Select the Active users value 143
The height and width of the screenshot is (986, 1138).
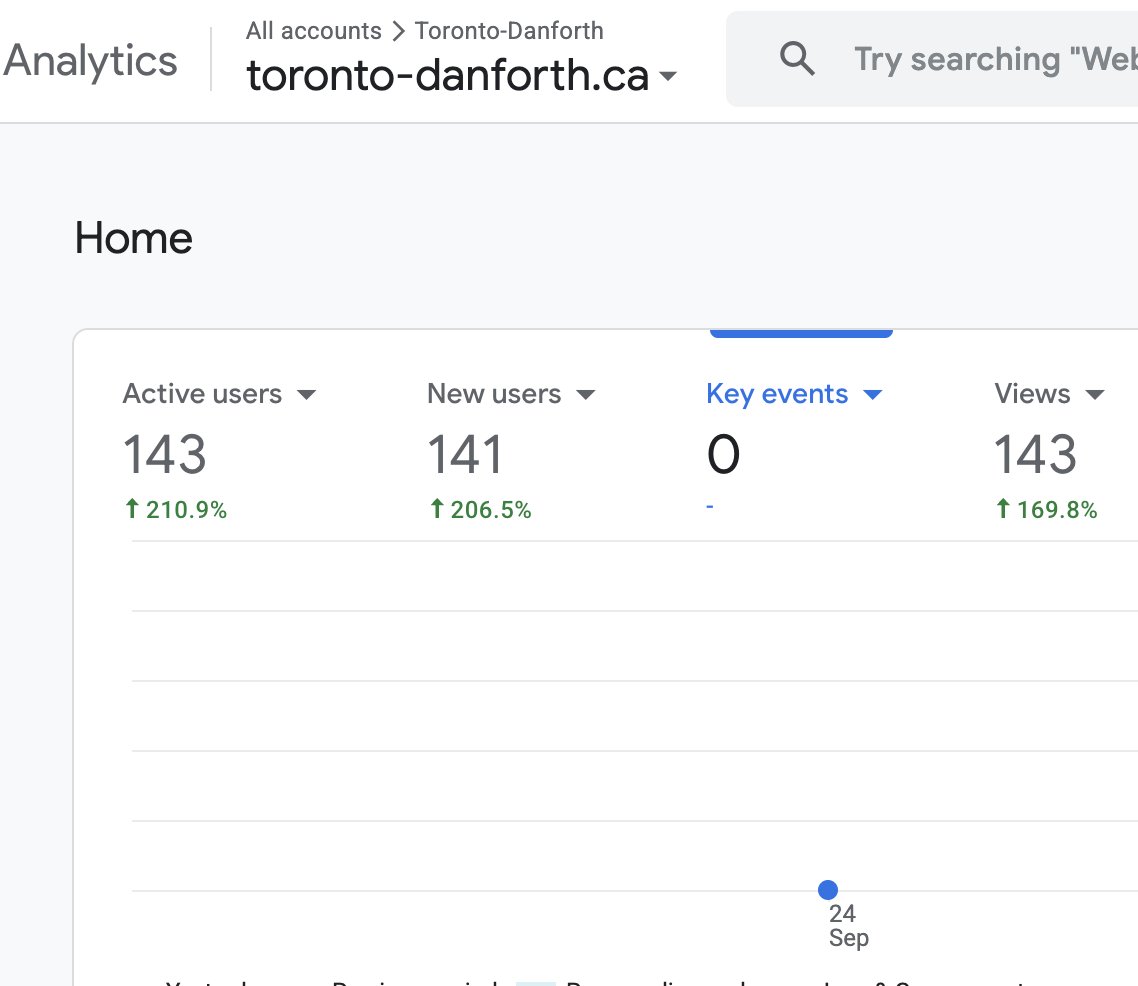(x=165, y=454)
